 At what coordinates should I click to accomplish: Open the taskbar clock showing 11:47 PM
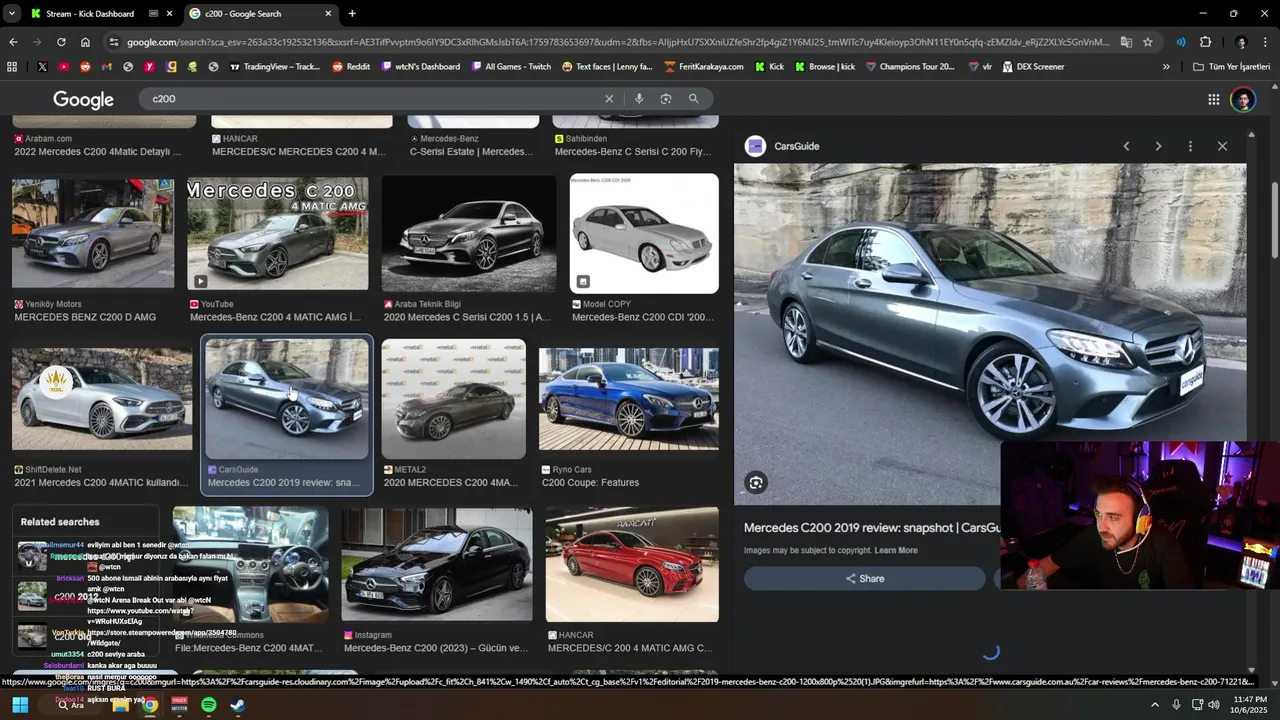tap(1250, 705)
